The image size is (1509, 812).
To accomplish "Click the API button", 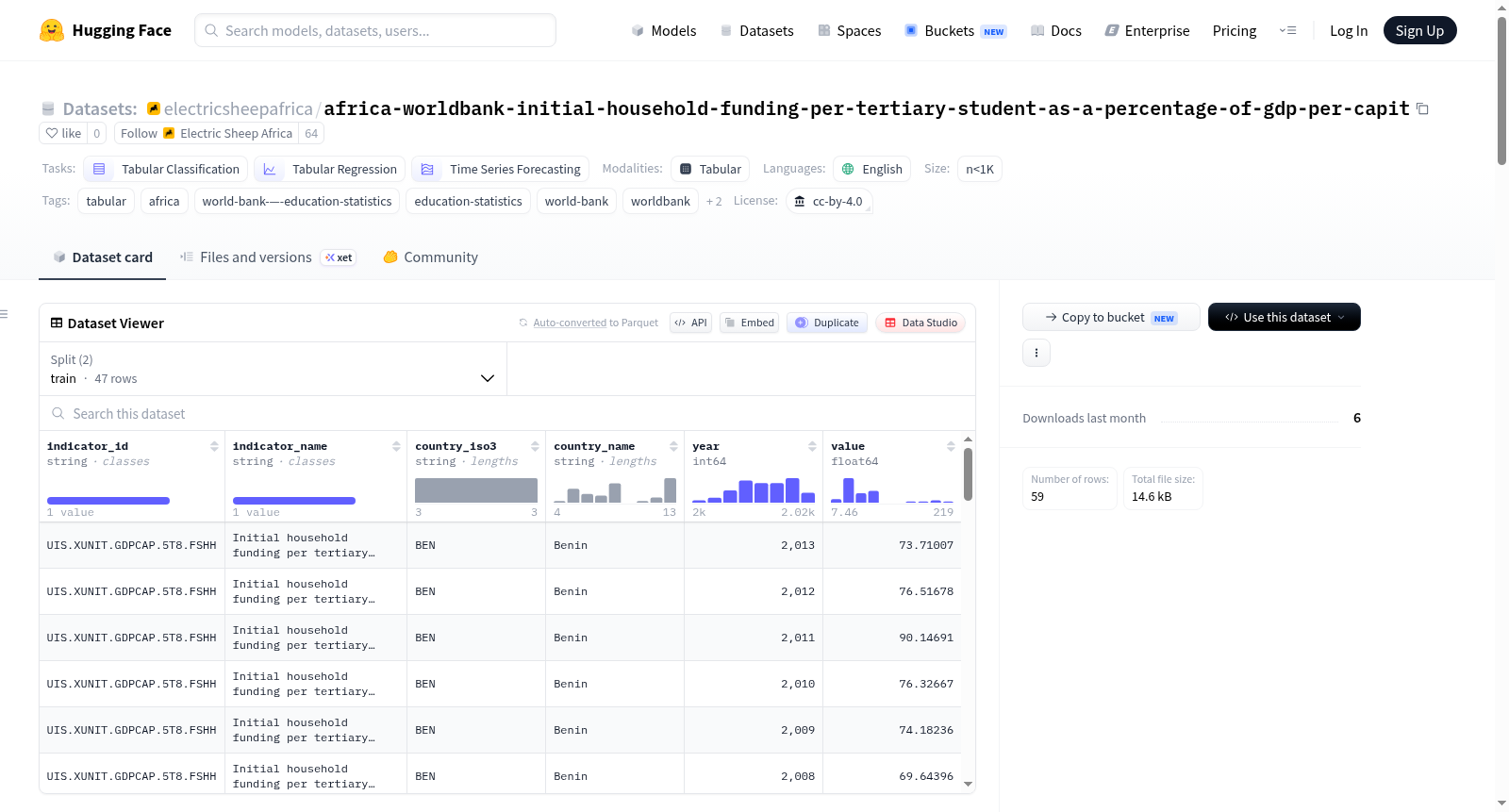I will (x=690, y=323).
